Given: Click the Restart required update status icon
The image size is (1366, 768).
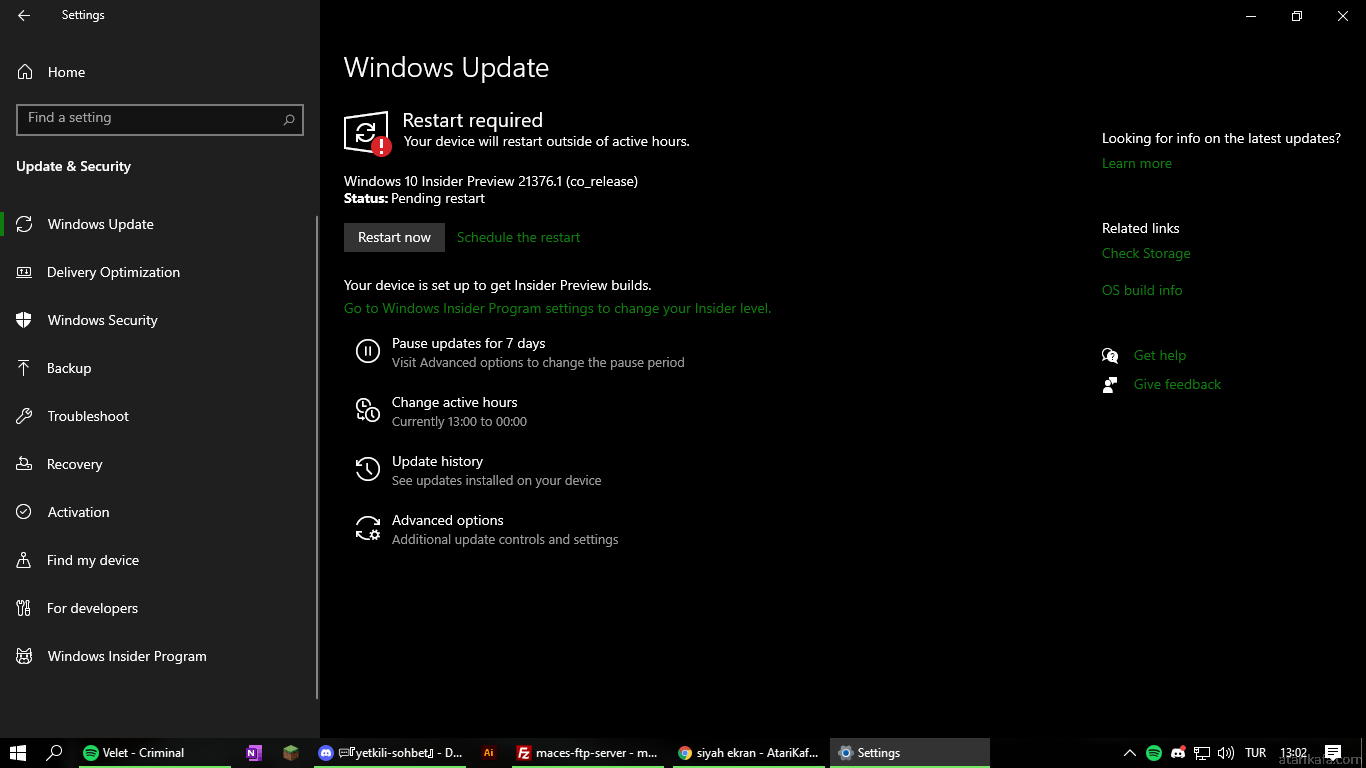Looking at the screenshot, I should pyautogui.click(x=367, y=133).
